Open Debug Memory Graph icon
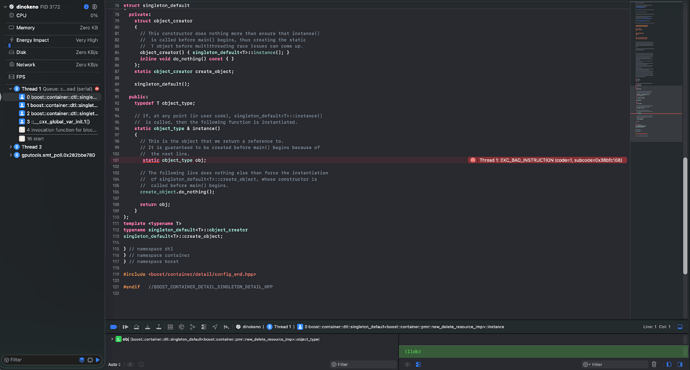Screen dimensions: 690x370 pyautogui.click(x=181, y=327)
